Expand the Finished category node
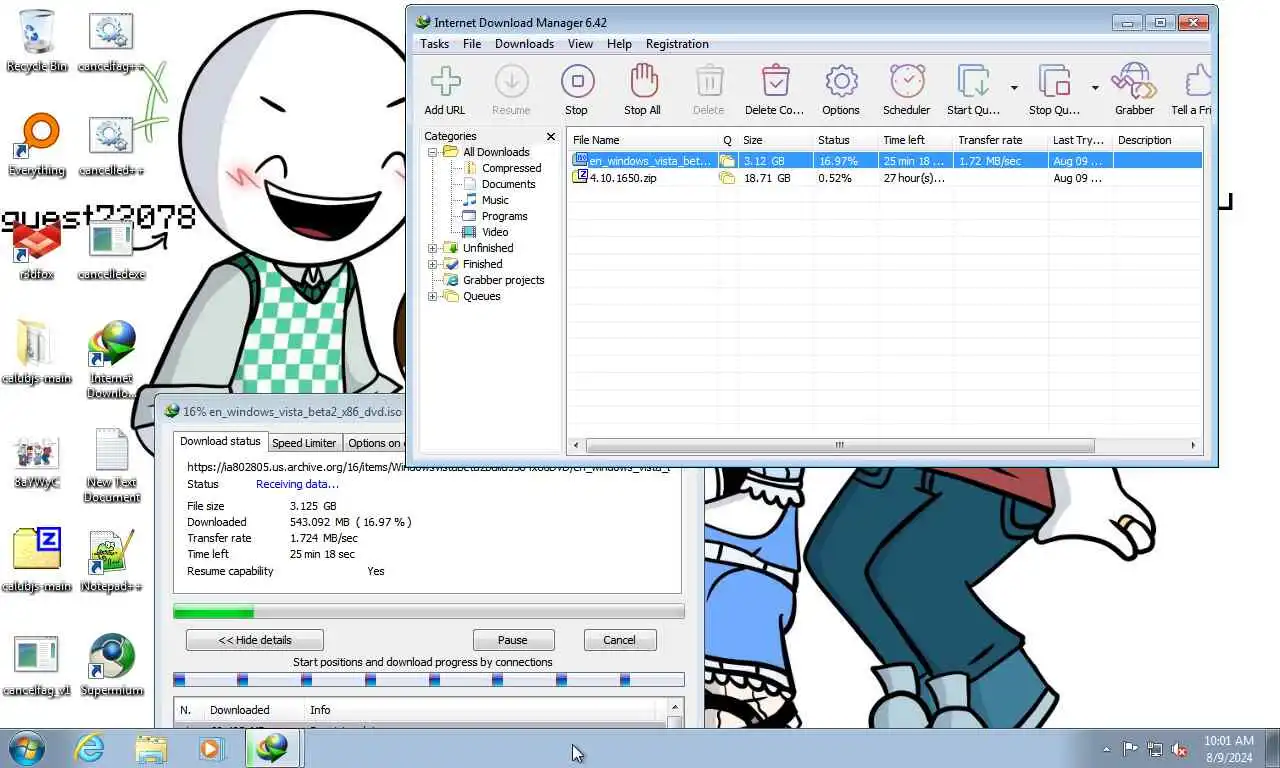This screenshot has height=768, width=1280. click(x=433, y=264)
